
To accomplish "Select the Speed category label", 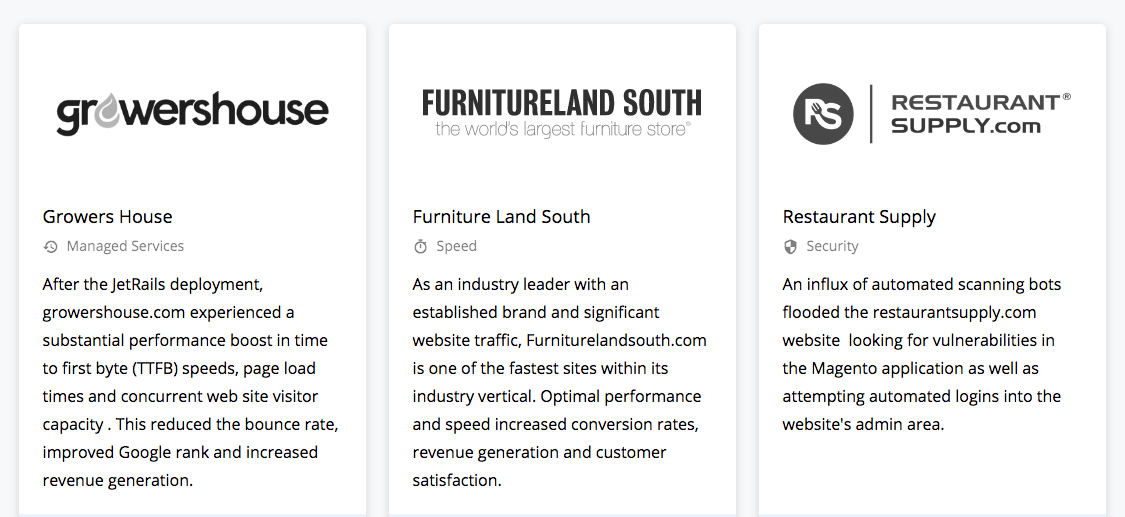I will [x=456, y=246].
